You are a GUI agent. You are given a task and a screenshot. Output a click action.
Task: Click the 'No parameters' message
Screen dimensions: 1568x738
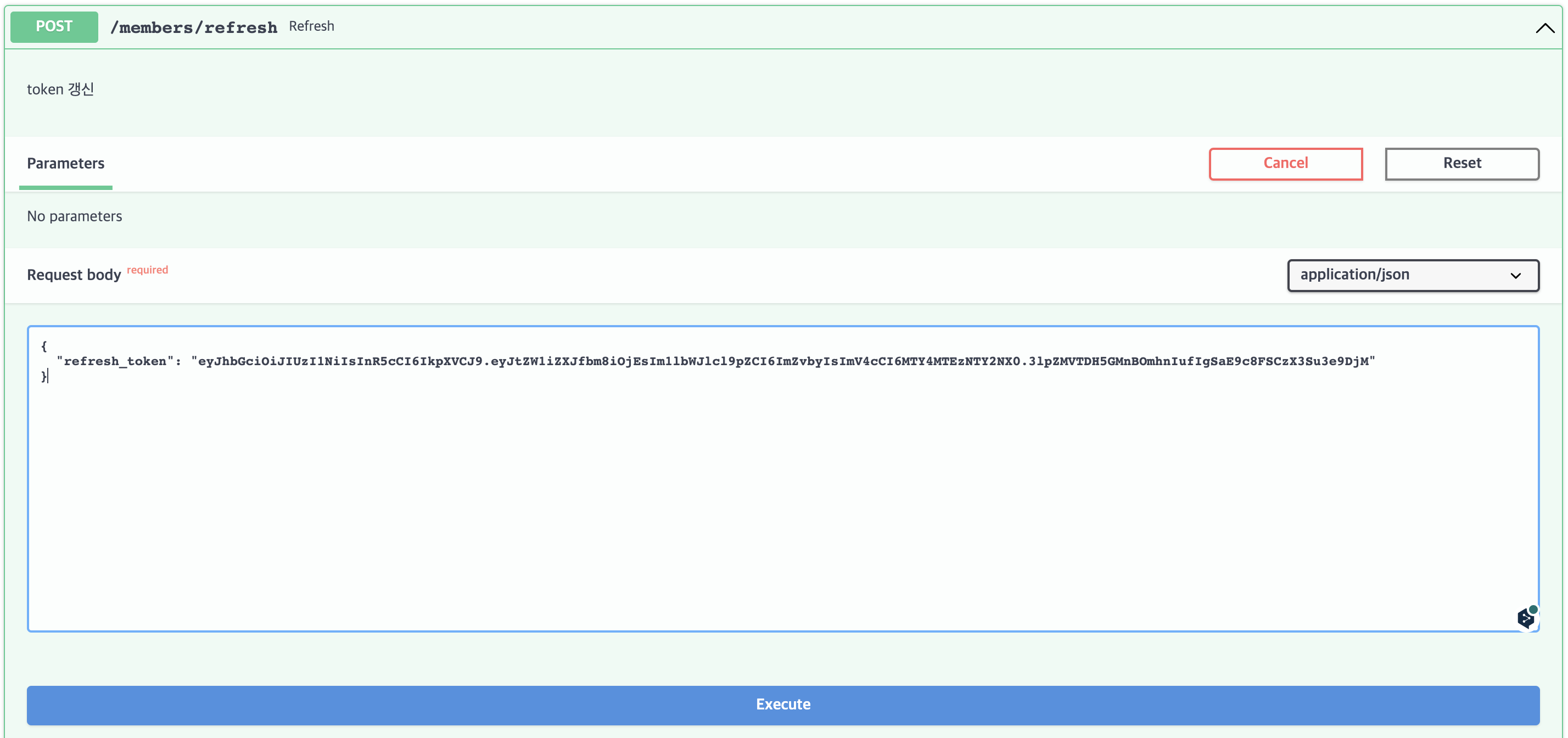(74, 216)
